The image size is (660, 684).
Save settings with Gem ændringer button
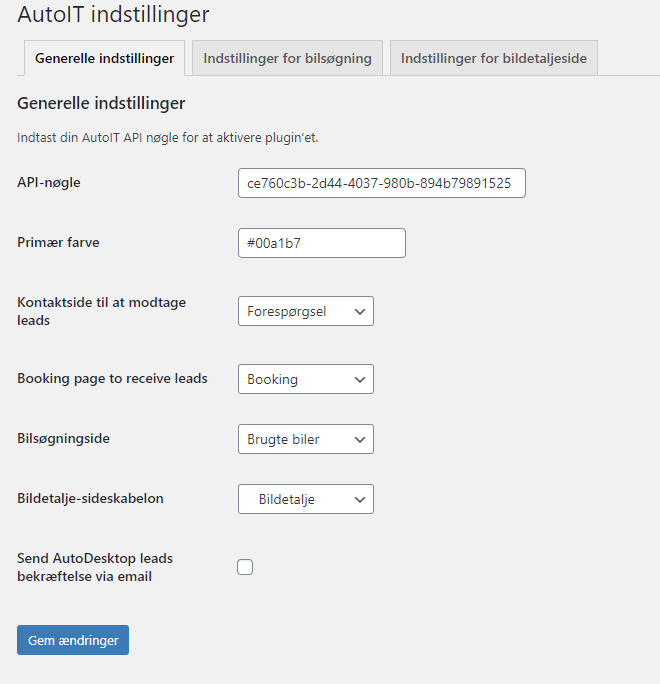(73, 640)
